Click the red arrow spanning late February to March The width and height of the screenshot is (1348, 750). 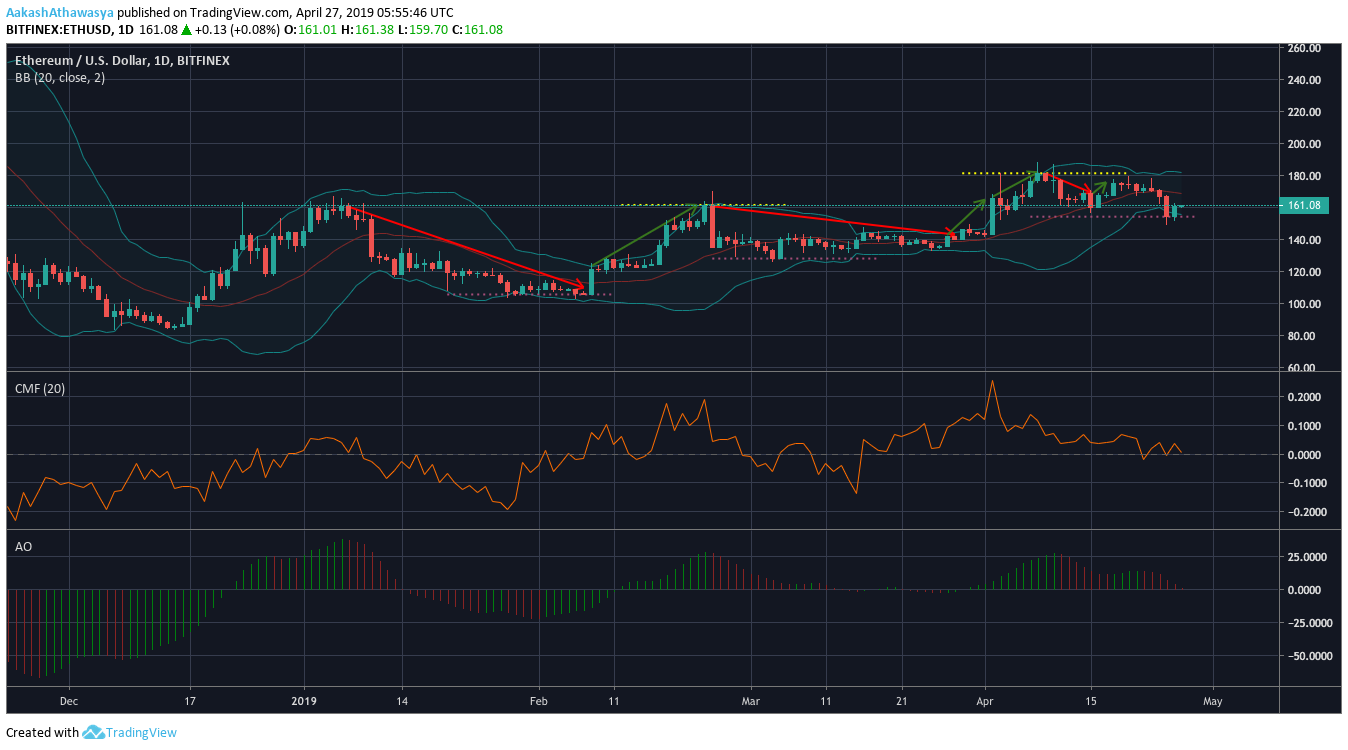point(830,220)
